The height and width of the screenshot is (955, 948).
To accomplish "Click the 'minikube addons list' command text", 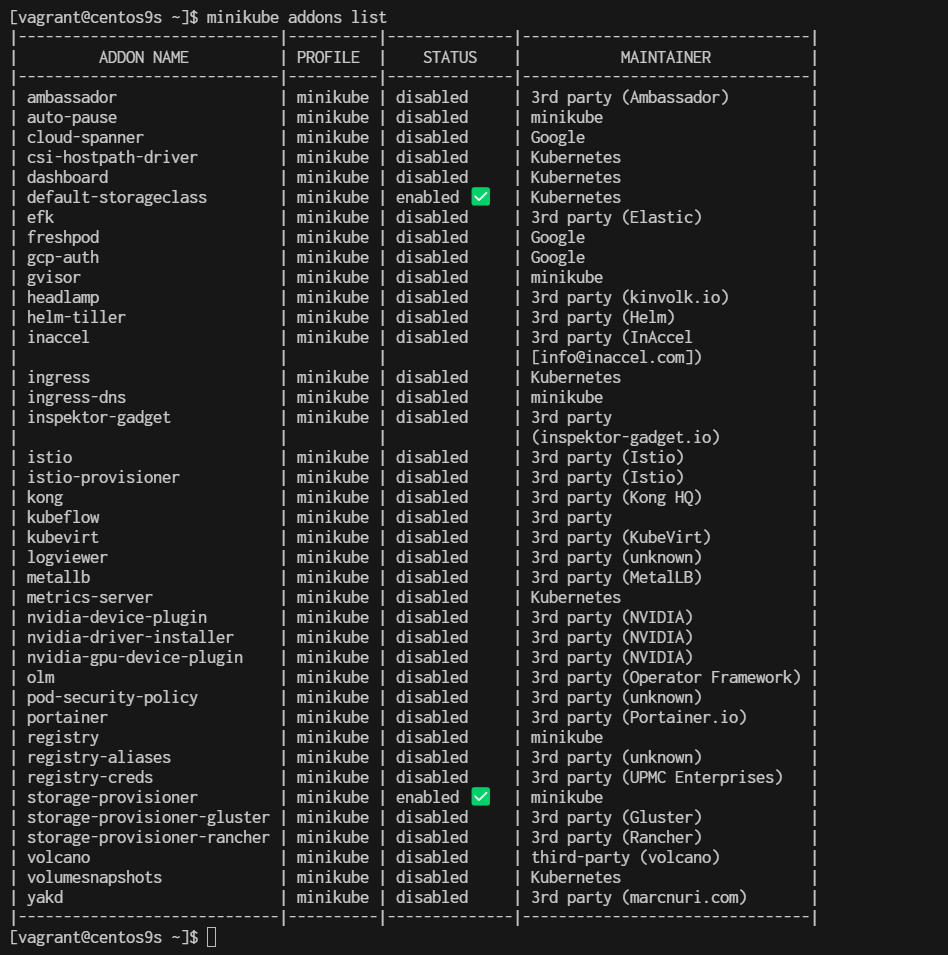I will tap(296, 17).
